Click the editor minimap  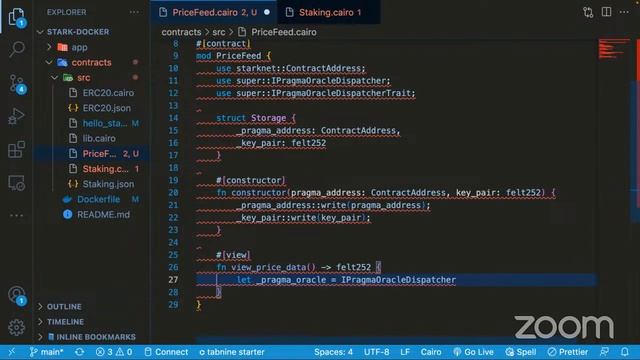point(614,48)
